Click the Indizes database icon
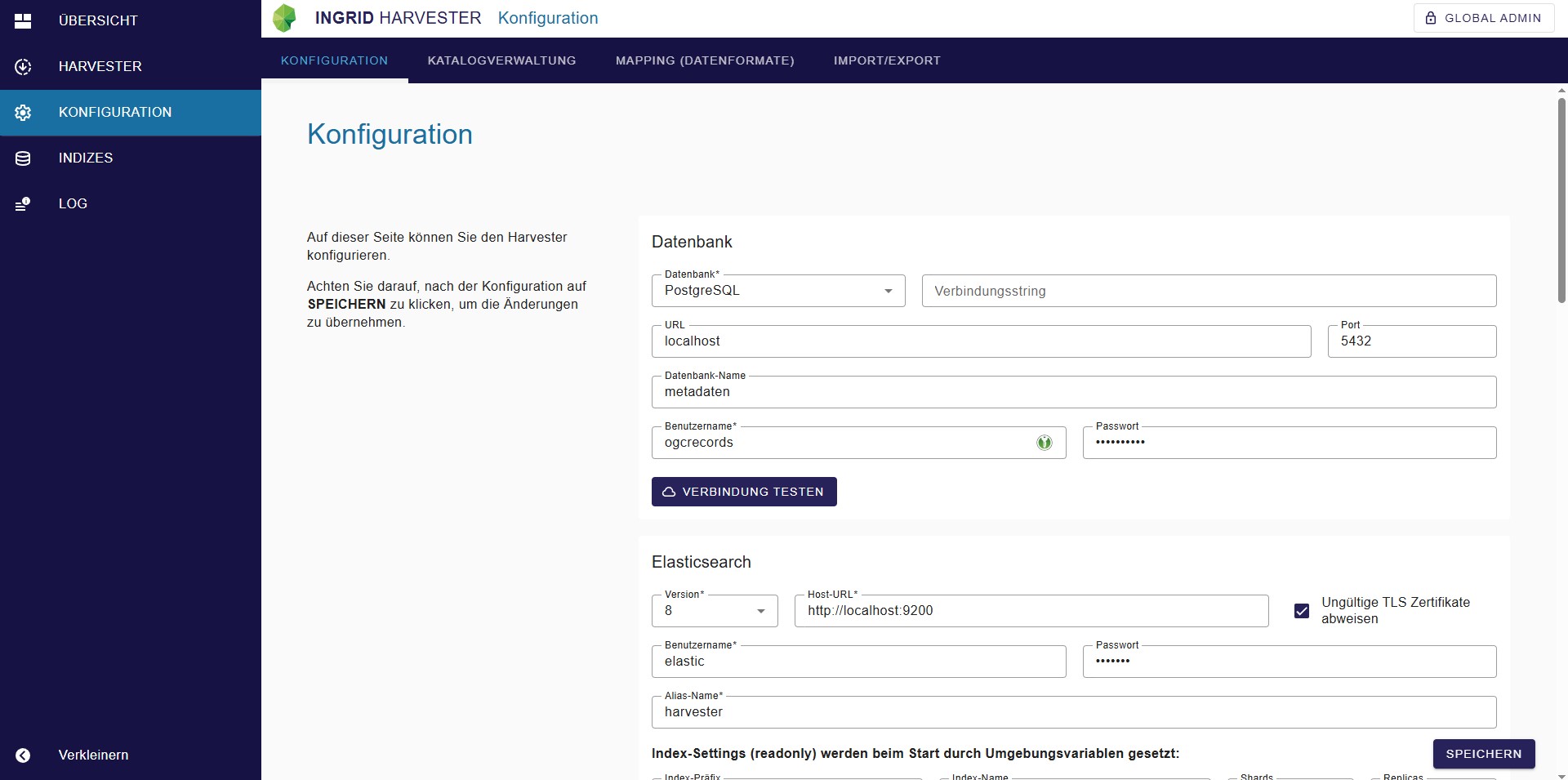The image size is (1568, 780). coord(23,158)
